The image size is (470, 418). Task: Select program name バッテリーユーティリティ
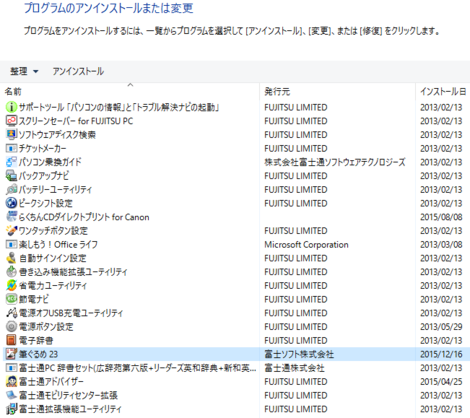55,189
